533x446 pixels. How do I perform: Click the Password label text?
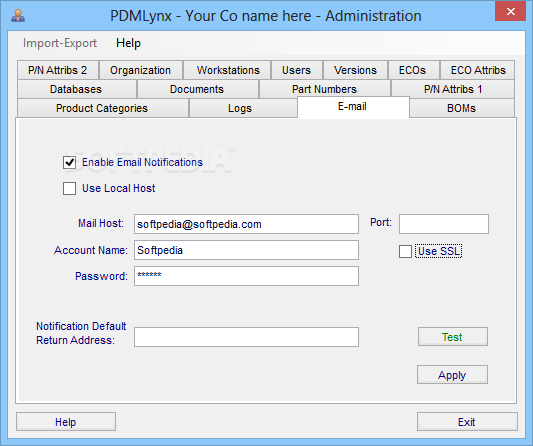(101, 276)
